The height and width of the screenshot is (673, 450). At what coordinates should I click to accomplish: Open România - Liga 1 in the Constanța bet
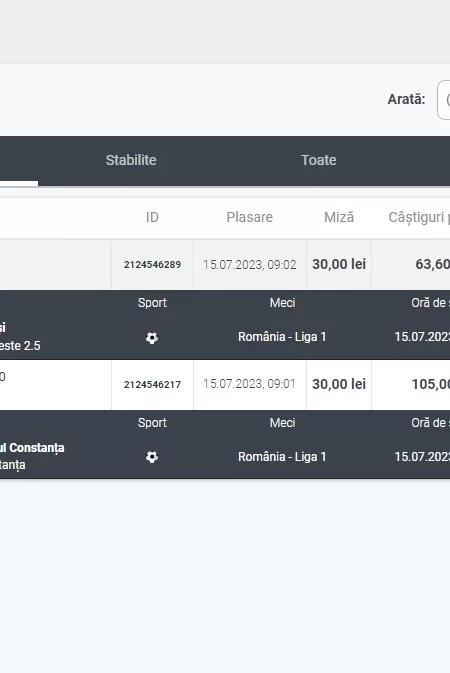(x=282, y=457)
